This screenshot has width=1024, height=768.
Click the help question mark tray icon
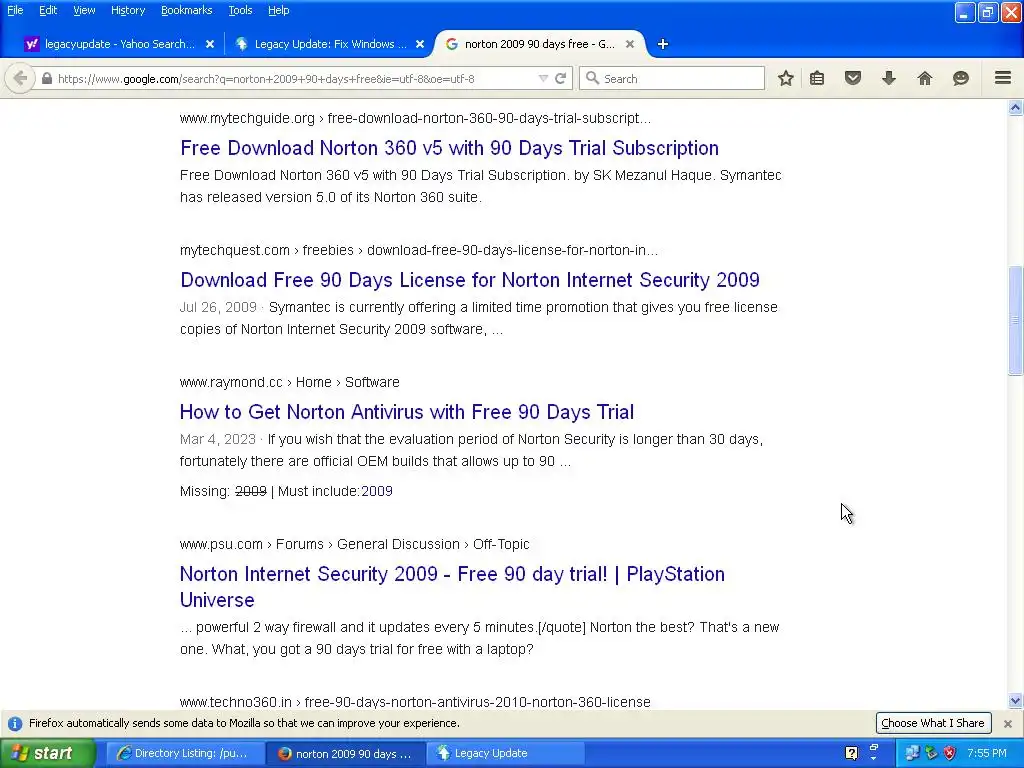coord(852,753)
